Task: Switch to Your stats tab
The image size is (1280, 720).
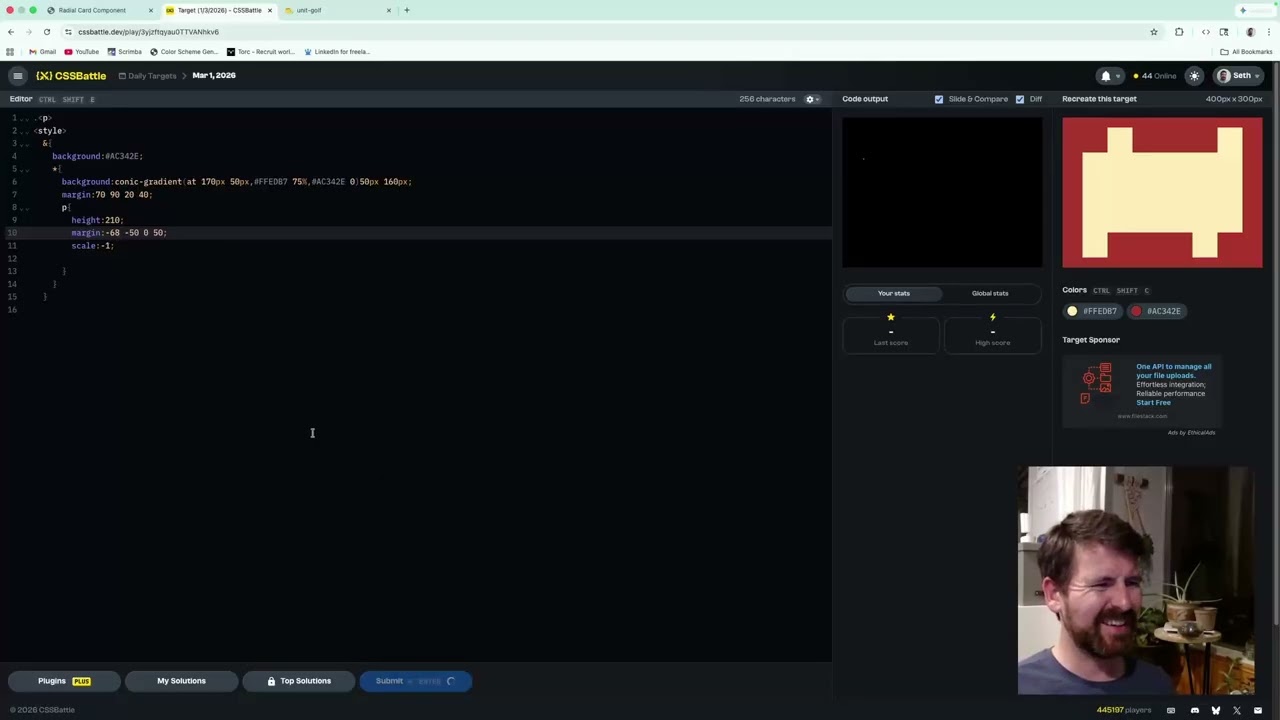Action: click(x=893, y=293)
